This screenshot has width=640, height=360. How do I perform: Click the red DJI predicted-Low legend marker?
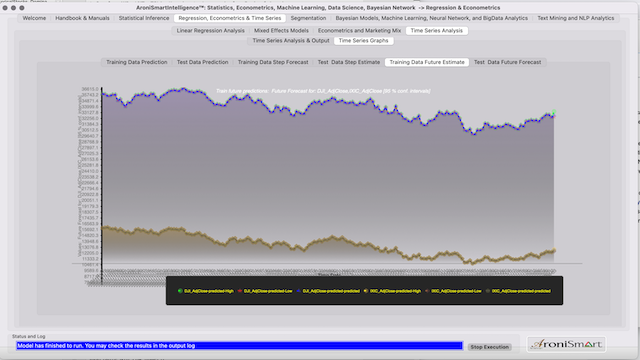click(240, 291)
